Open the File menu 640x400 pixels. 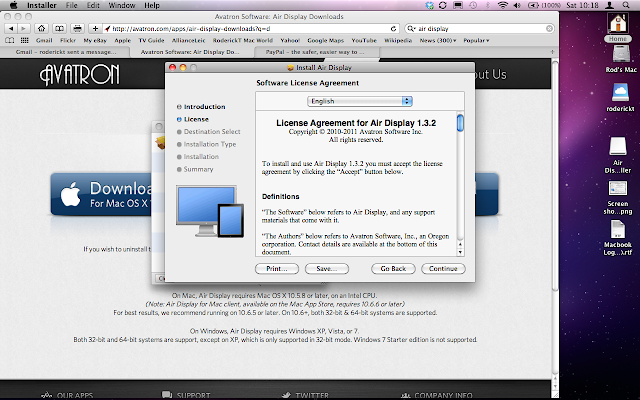(71, 5)
